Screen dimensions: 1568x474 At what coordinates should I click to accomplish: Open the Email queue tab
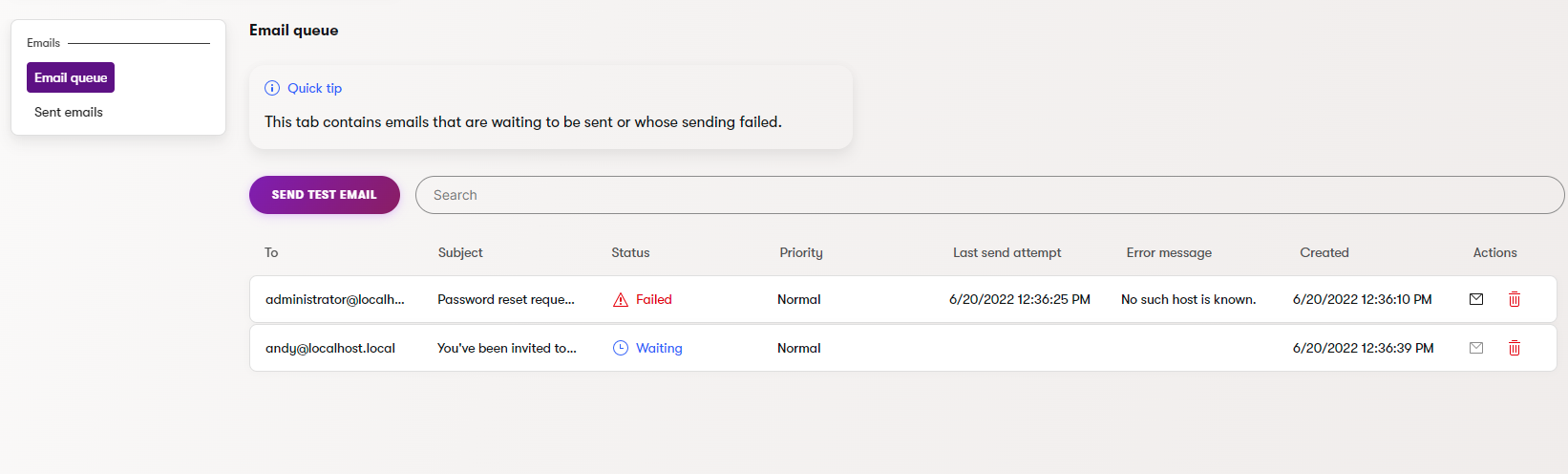click(71, 77)
